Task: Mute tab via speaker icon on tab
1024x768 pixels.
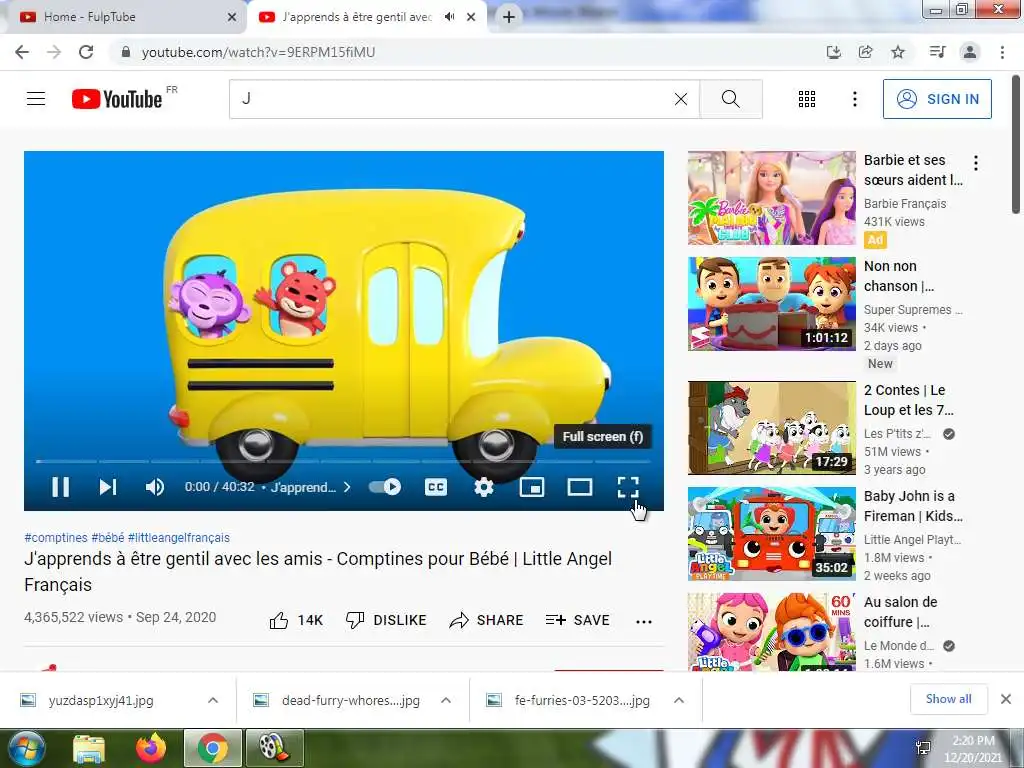Action: pos(449,17)
